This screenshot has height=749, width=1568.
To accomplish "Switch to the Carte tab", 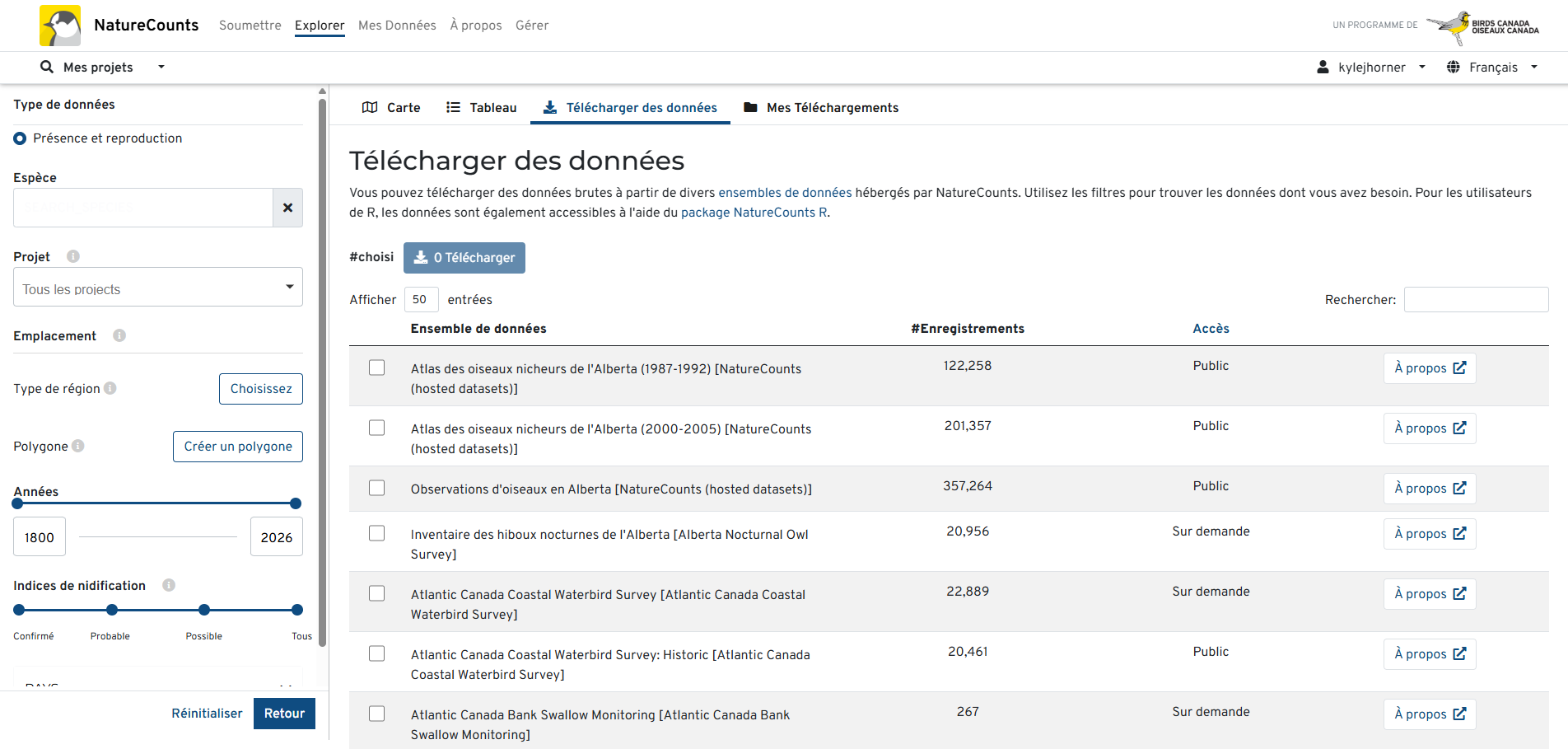I will (x=392, y=108).
